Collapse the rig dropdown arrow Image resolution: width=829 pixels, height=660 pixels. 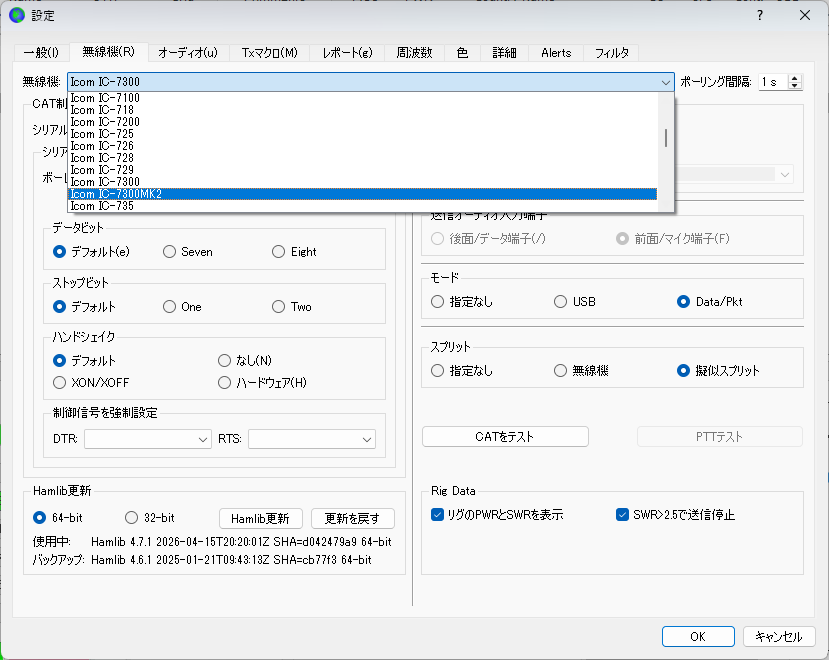point(666,82)
